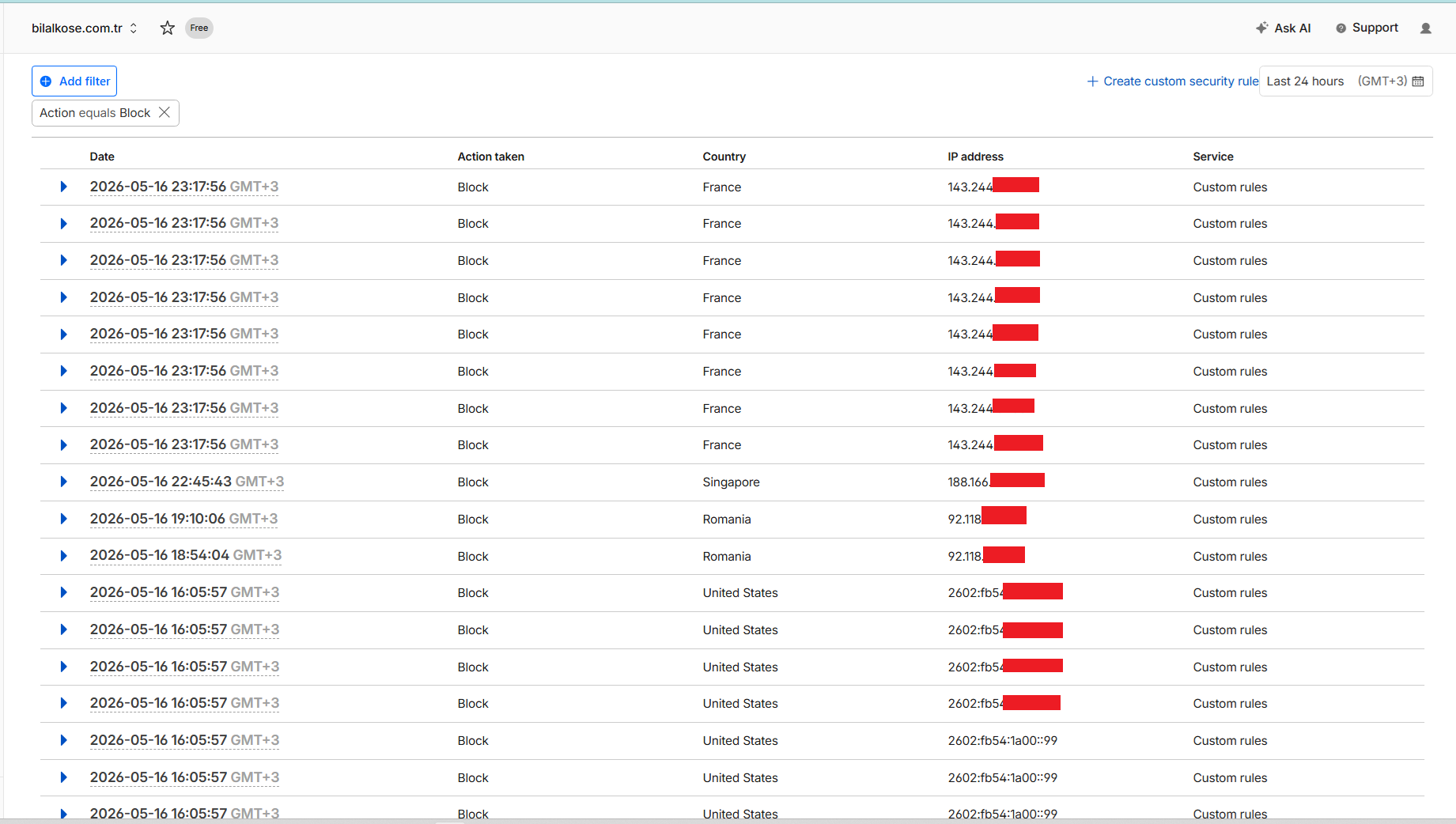Screen dimensions: 1456x824
Task: Create custom security rule link
Action: point(1173,81)
